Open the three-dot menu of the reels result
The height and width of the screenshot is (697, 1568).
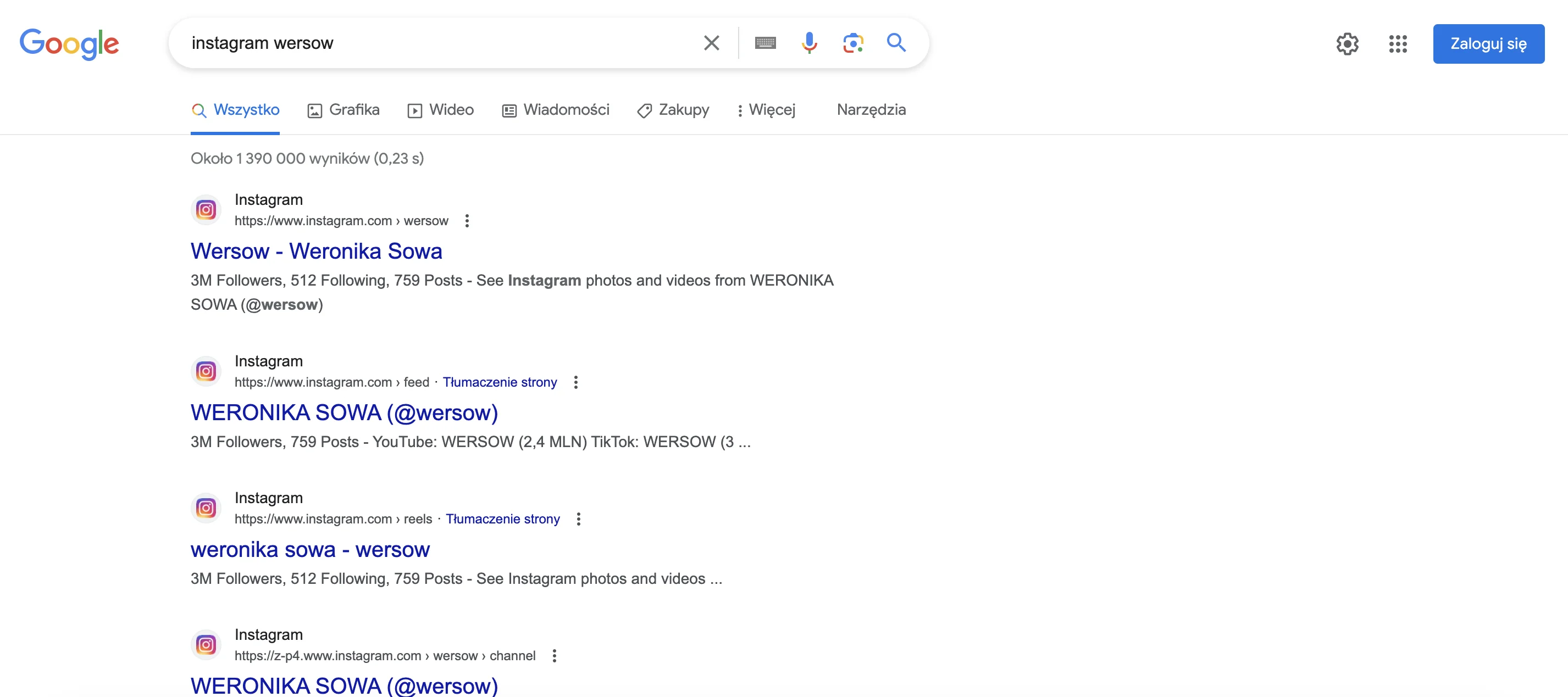pos(578,519)
